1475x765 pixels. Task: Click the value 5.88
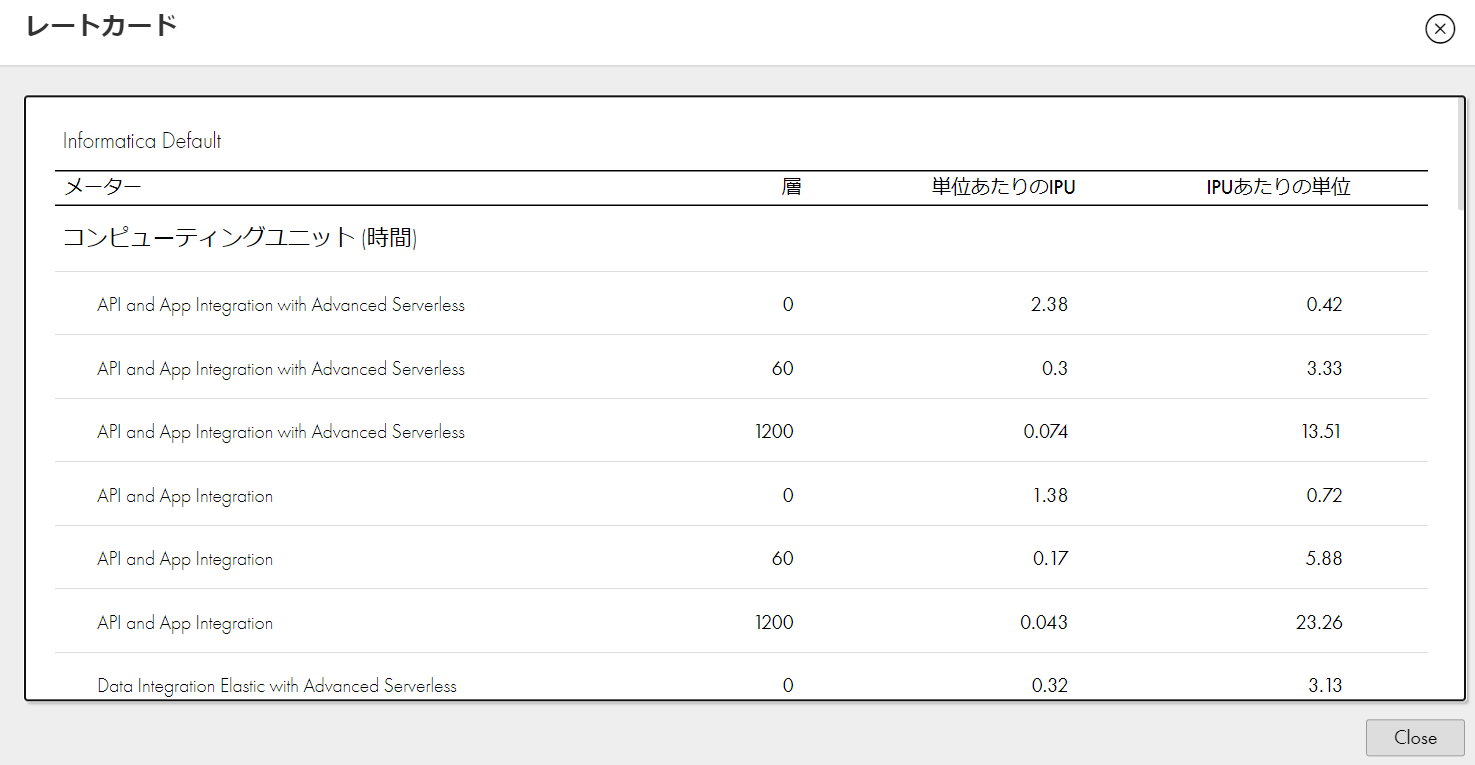click(x=1324, y=559)
